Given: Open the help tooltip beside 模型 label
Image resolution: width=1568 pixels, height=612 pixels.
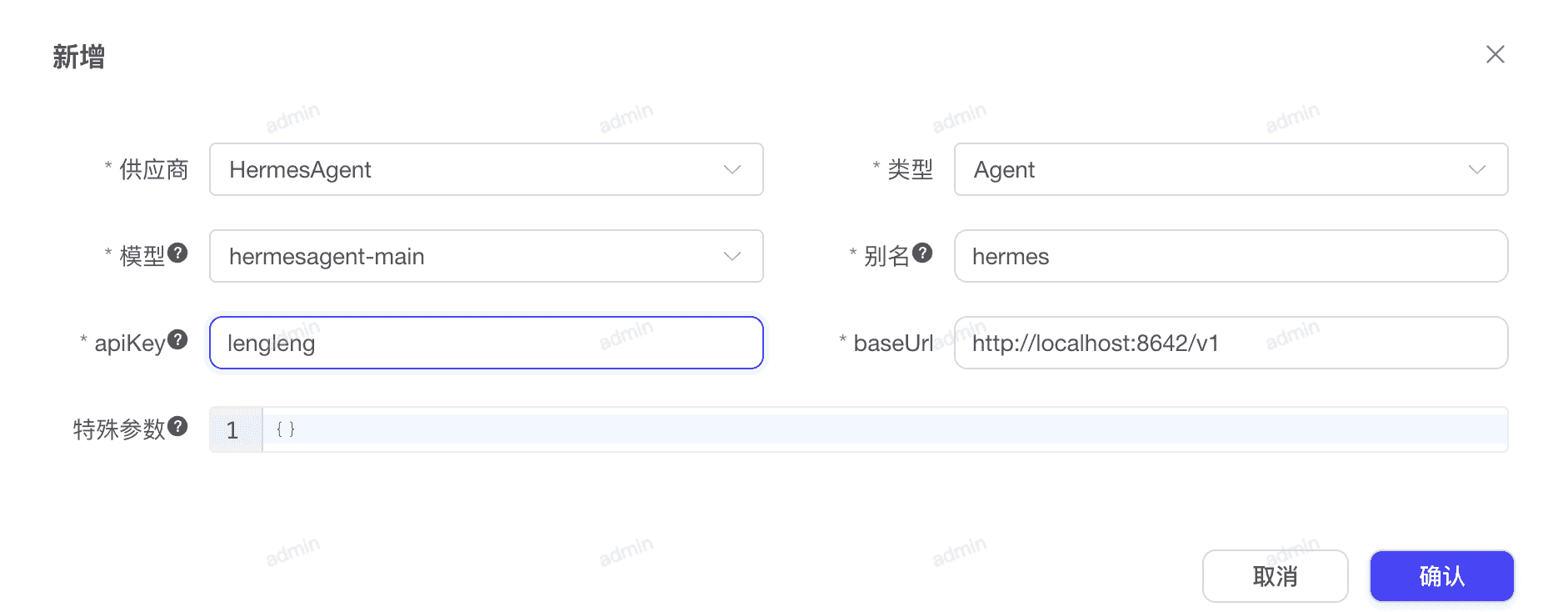Looking at the screenshot, I should pyautogui.click(x=177, y=254).
